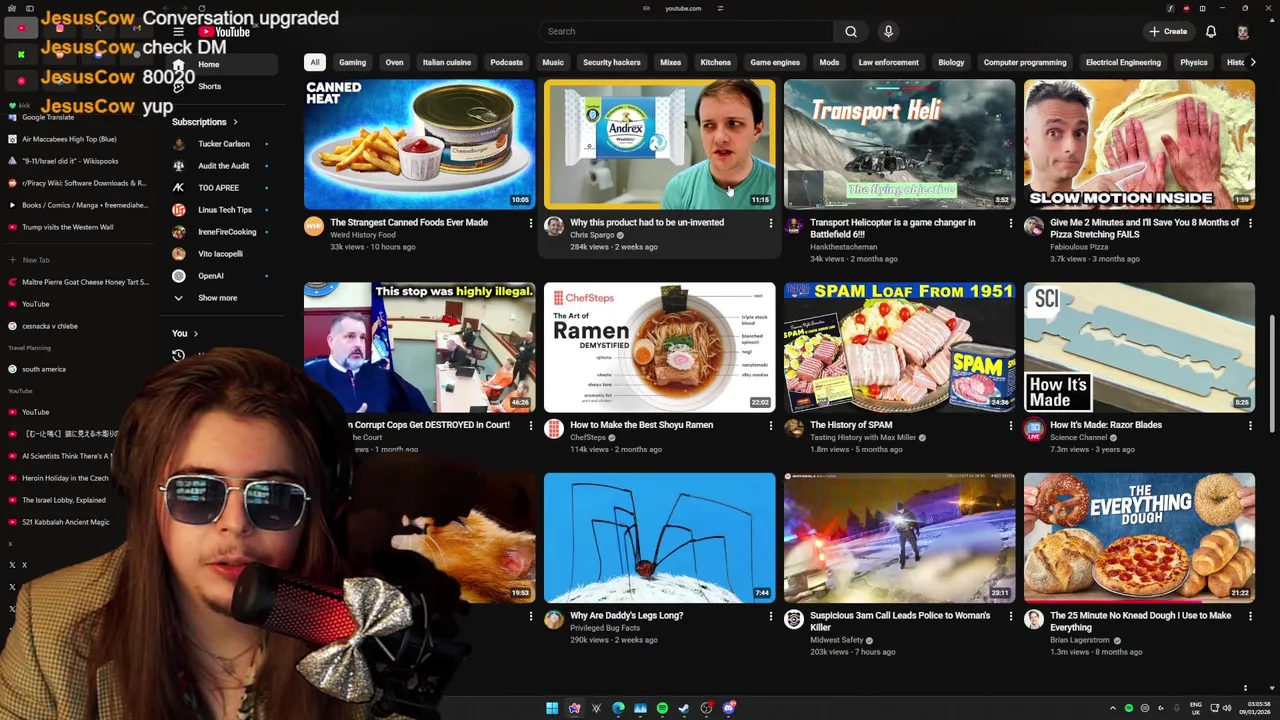Click Weird History Food channel avatar
Screen dimensions: 1280x720
coord(314,227)
